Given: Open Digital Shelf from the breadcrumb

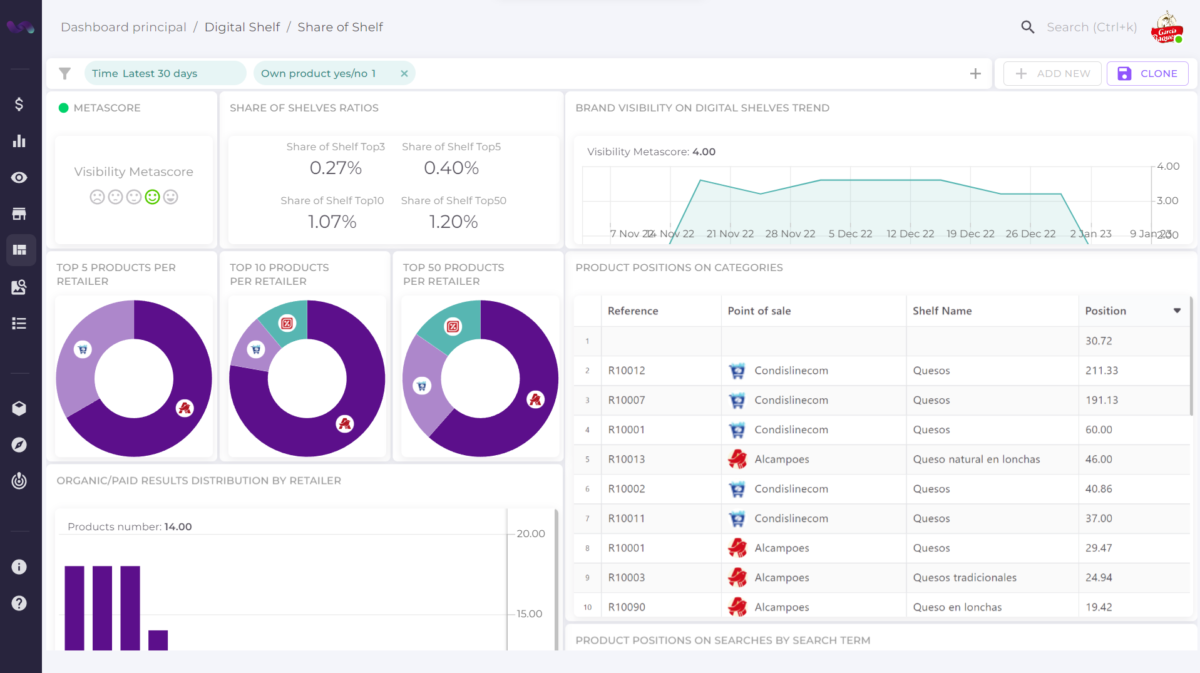Looking at the screenshot, I should [244, 27].
